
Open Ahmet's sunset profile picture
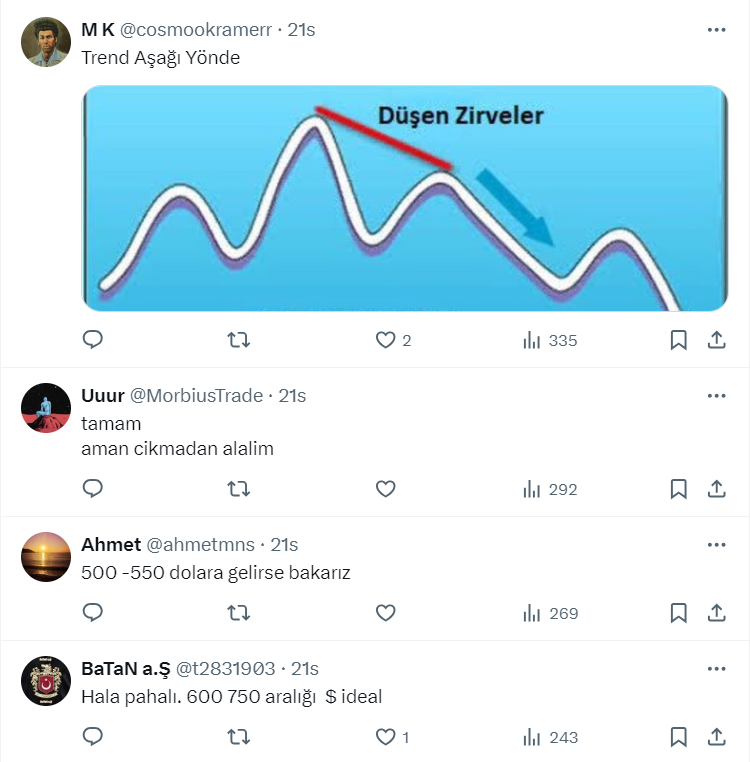click(46, 557)
